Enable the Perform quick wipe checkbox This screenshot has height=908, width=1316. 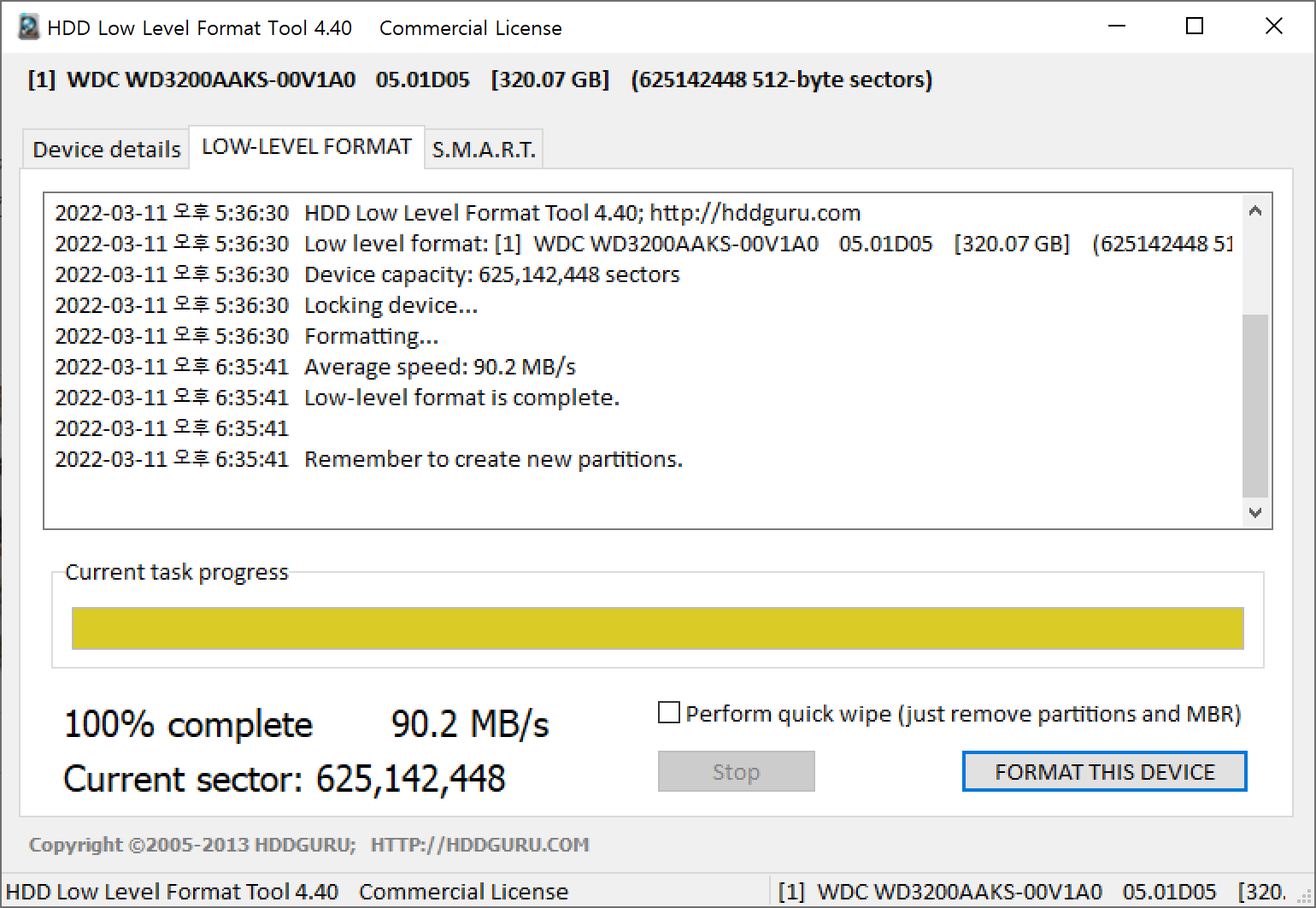[x=669, y=713]
